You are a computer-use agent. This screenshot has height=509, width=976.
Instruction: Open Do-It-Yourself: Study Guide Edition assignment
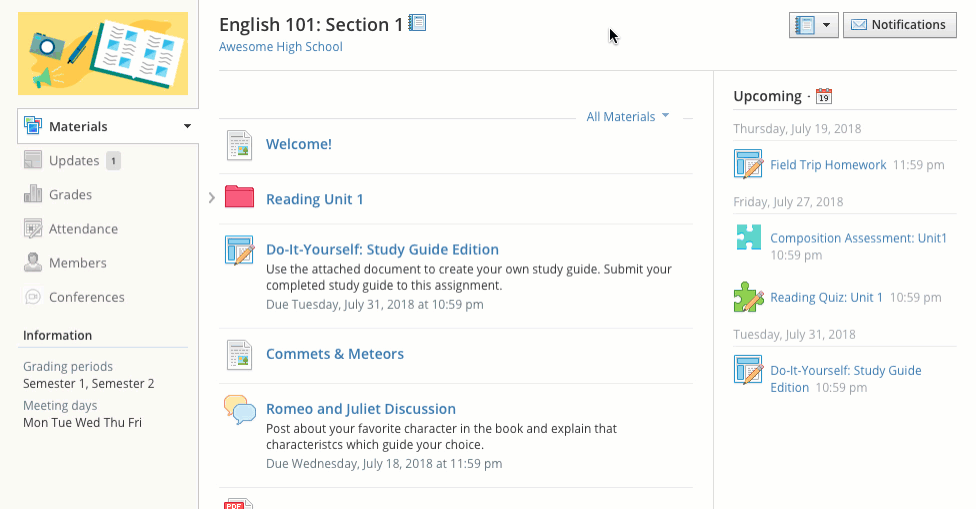coord(382,250)
